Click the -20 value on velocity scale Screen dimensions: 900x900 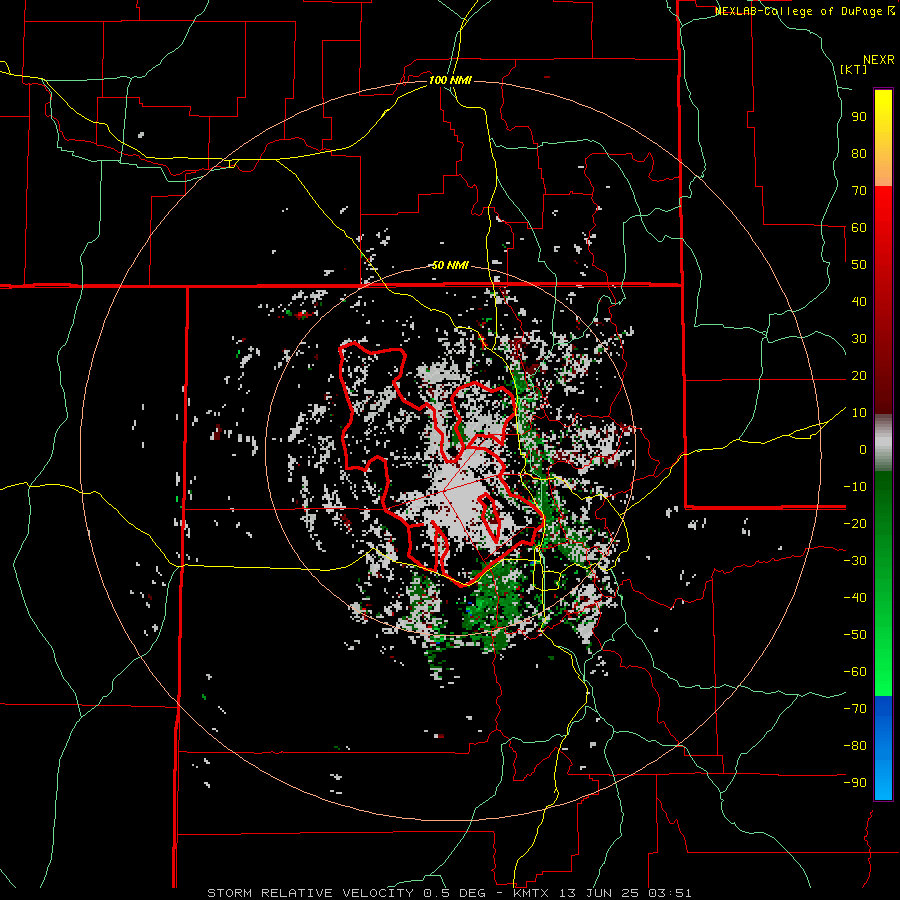855,524
